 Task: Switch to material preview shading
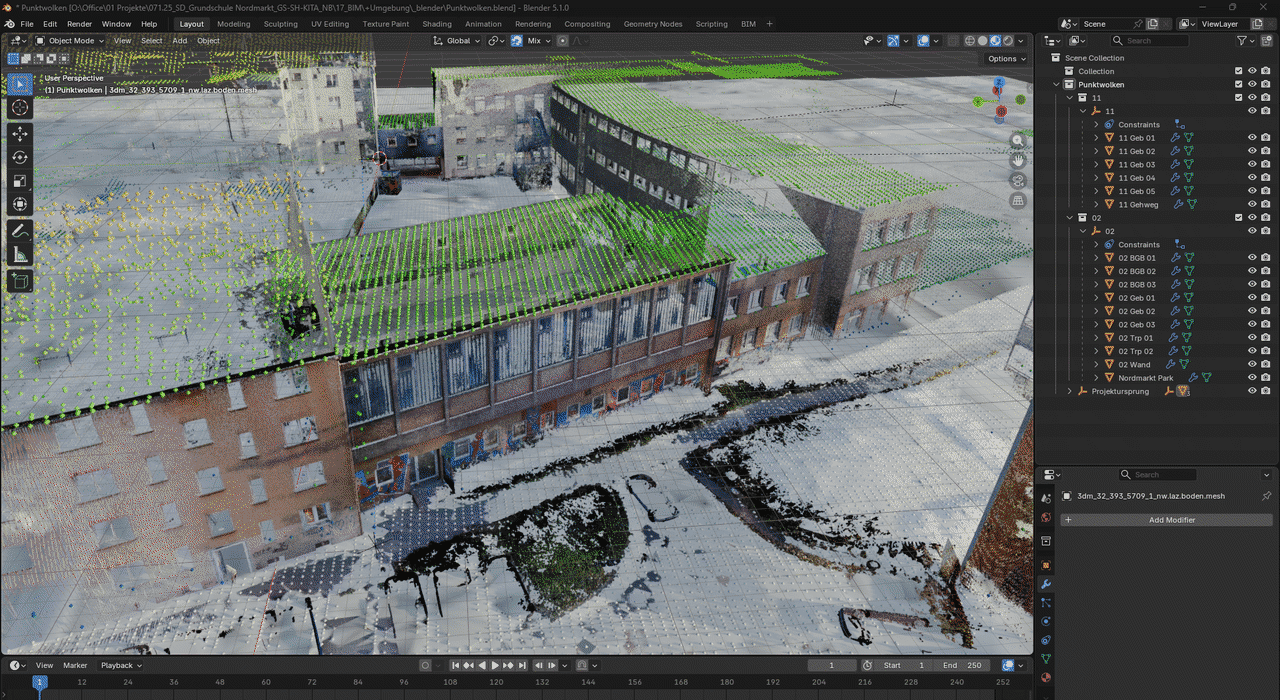coord(995,41)
